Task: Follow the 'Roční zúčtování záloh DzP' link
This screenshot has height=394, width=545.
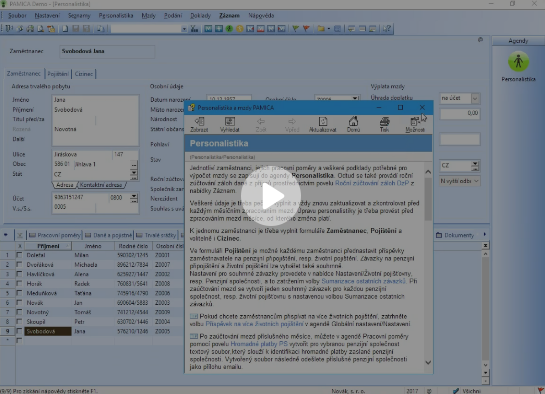Action: (372, 183)
